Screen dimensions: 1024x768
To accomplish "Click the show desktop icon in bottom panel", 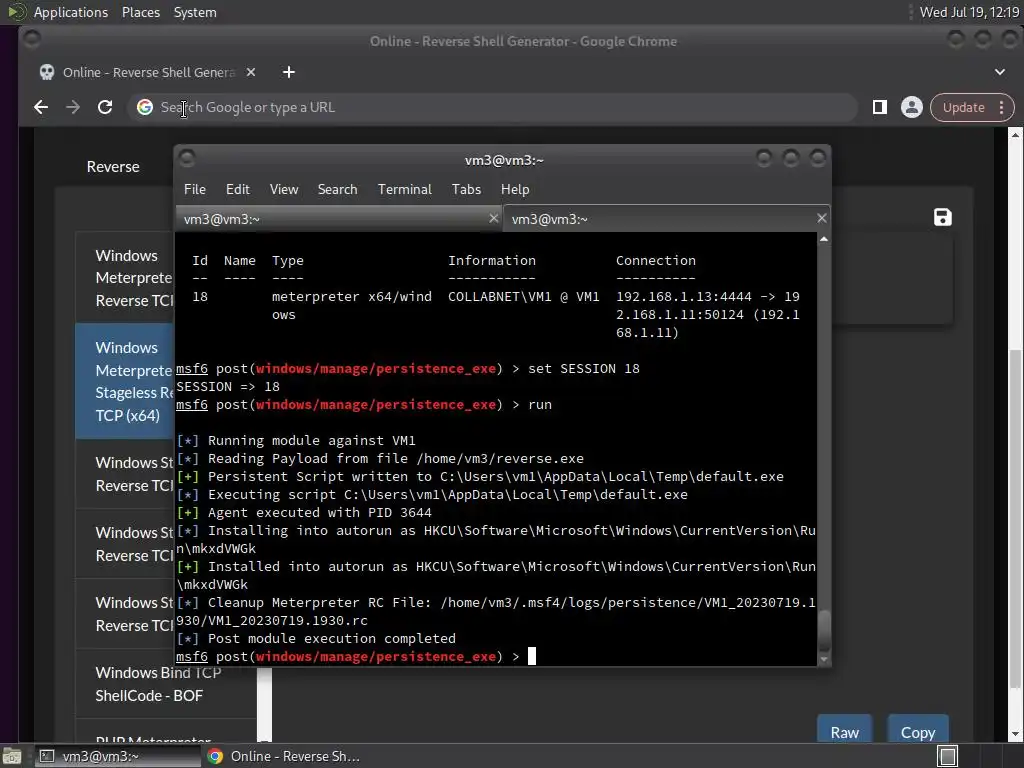I will click(11, 756).
